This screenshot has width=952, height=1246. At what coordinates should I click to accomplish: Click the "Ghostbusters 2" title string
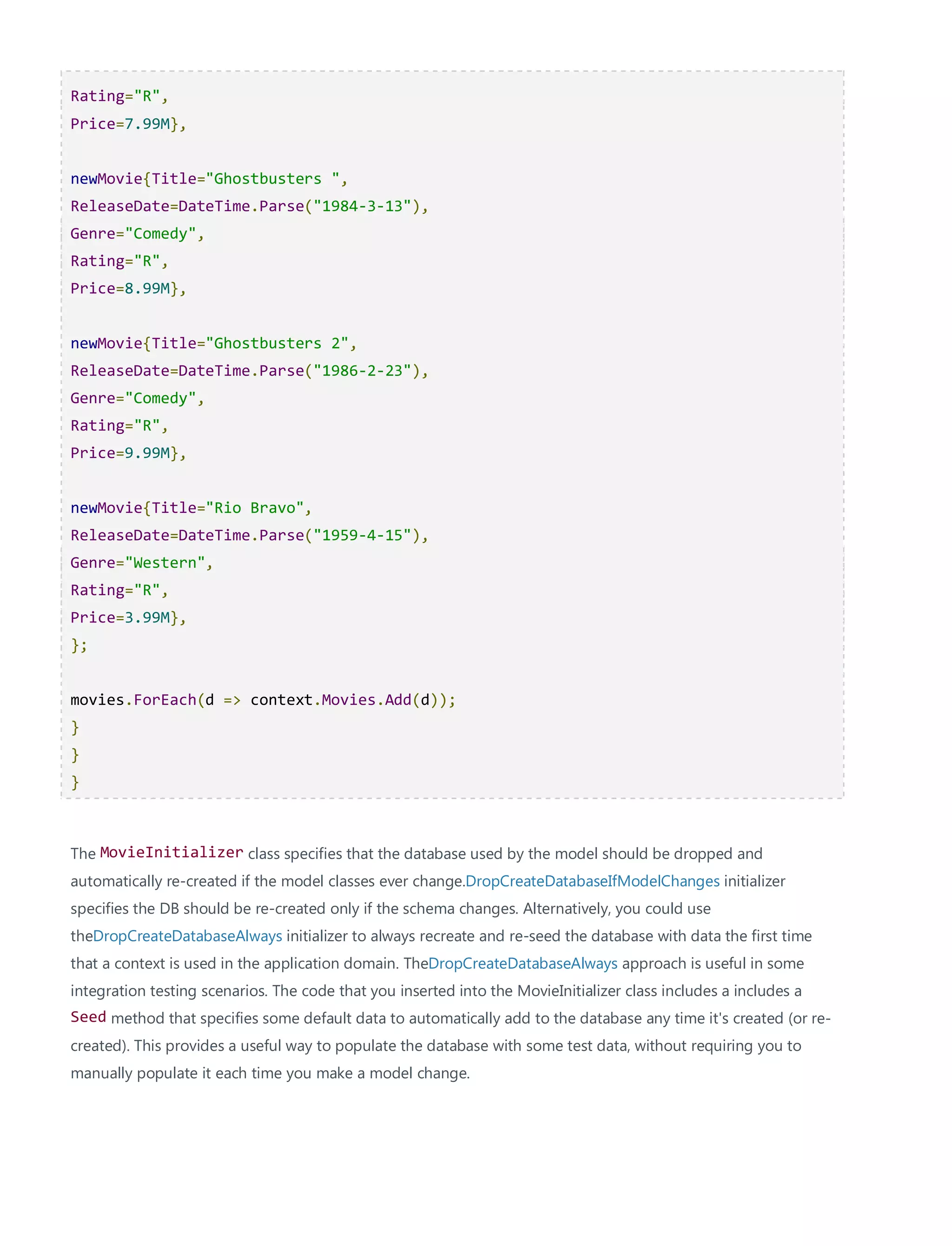[x=277, y=344]
